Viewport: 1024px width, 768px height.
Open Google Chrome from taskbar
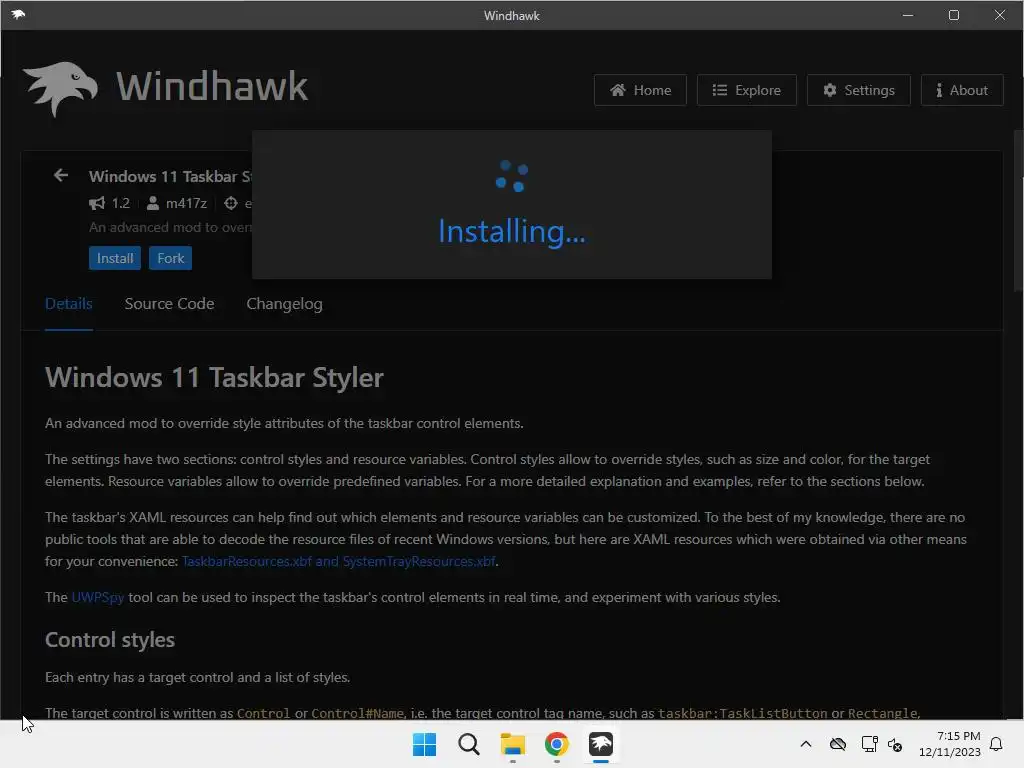(x=556, y=744)
